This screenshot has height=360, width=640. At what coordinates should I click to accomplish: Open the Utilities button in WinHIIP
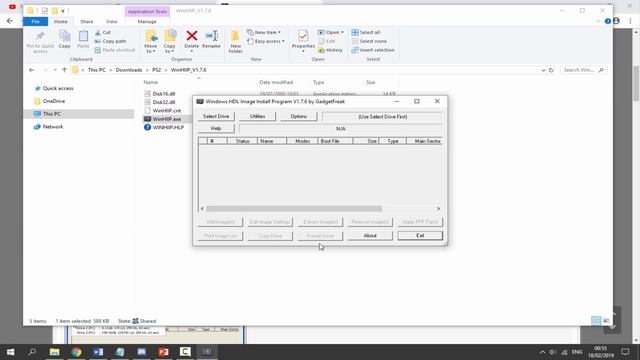257,116
